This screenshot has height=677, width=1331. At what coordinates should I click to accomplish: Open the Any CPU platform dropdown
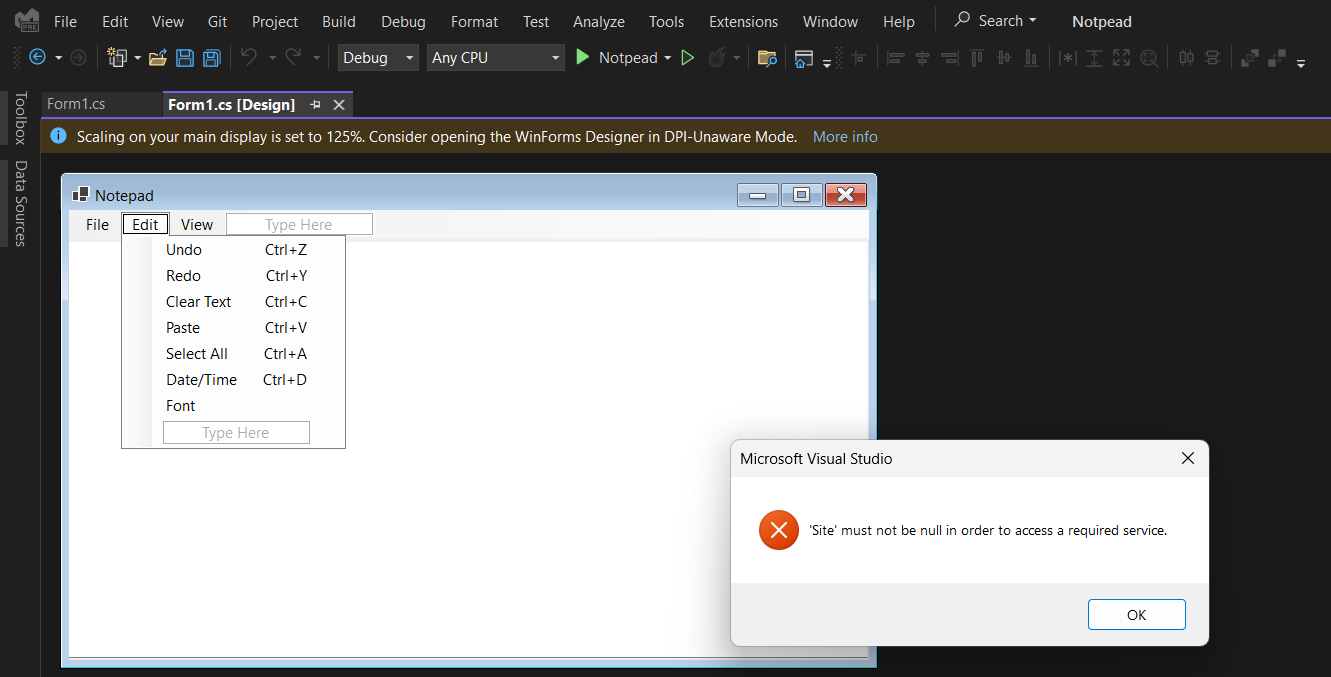click(496, 58)
